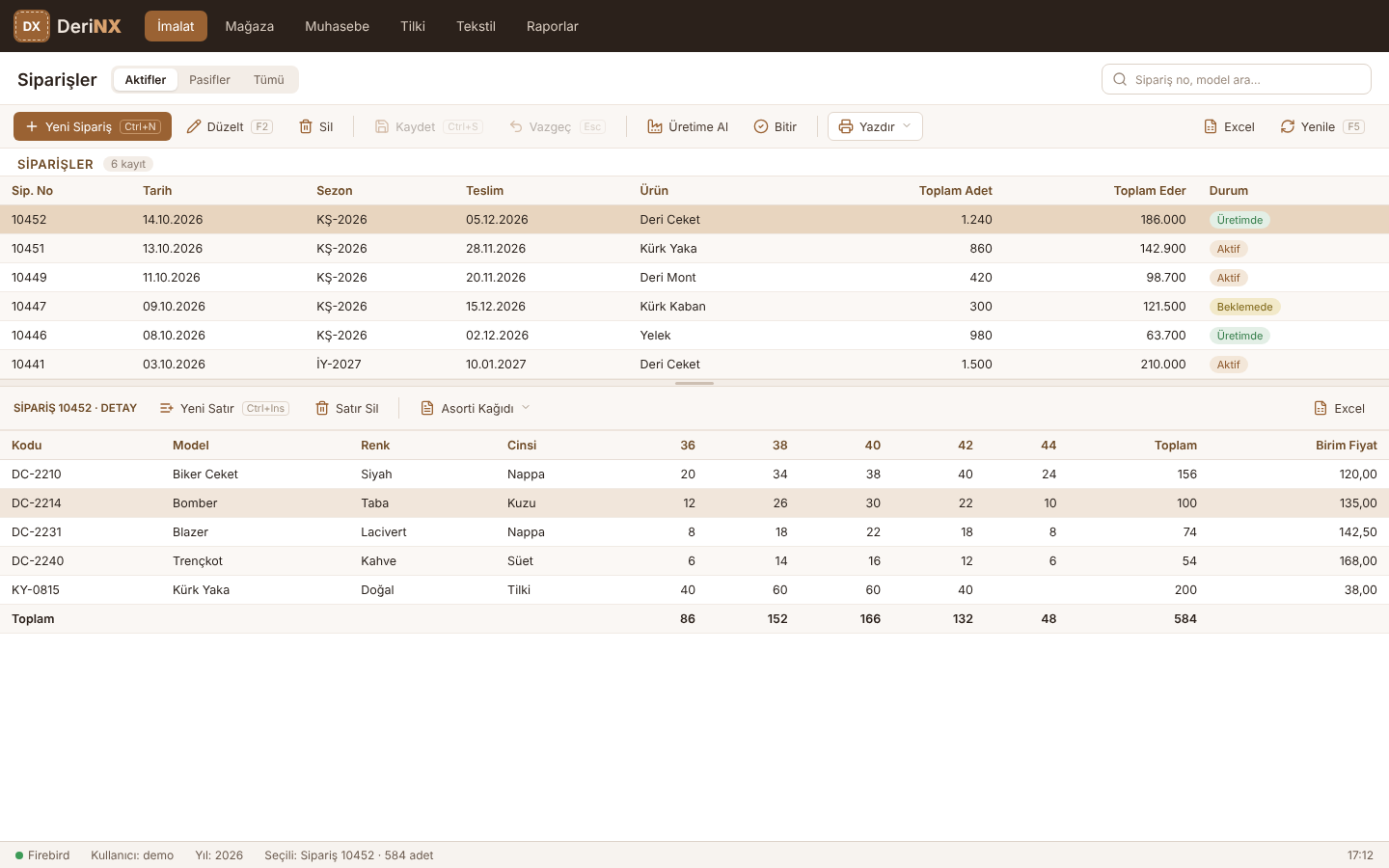Click the undo arrow icon for Vazgeç
This screenshot has height=868, width=1389.
coord(516,126)
